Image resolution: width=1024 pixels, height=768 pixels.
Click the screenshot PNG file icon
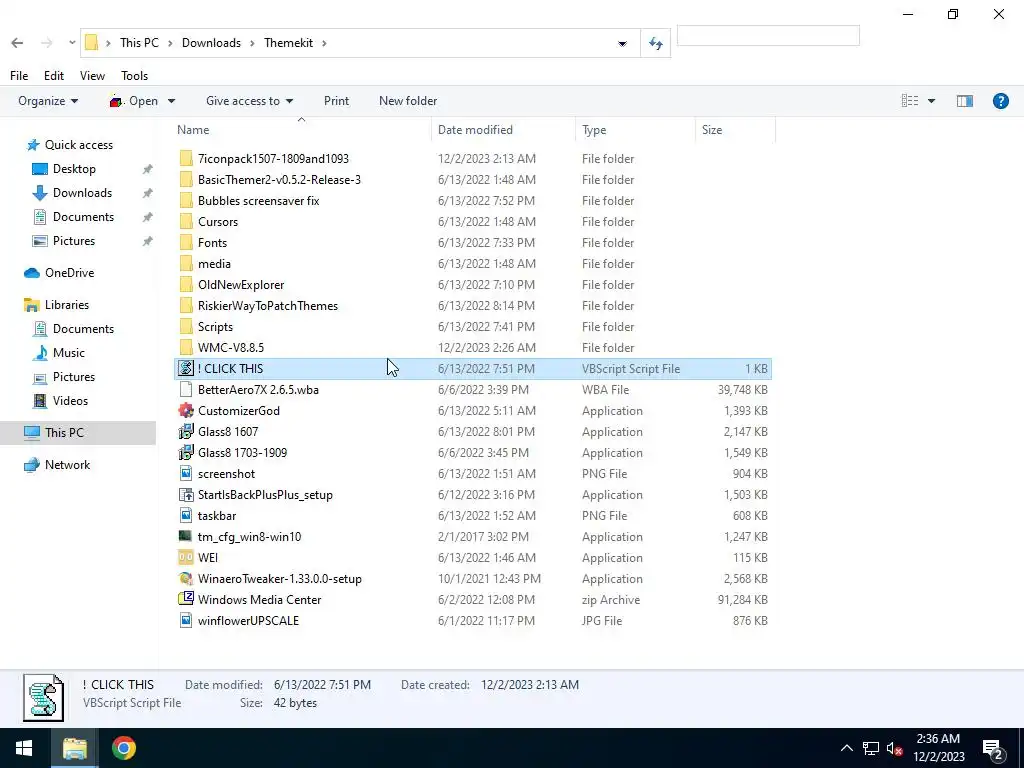pos(186,473)
